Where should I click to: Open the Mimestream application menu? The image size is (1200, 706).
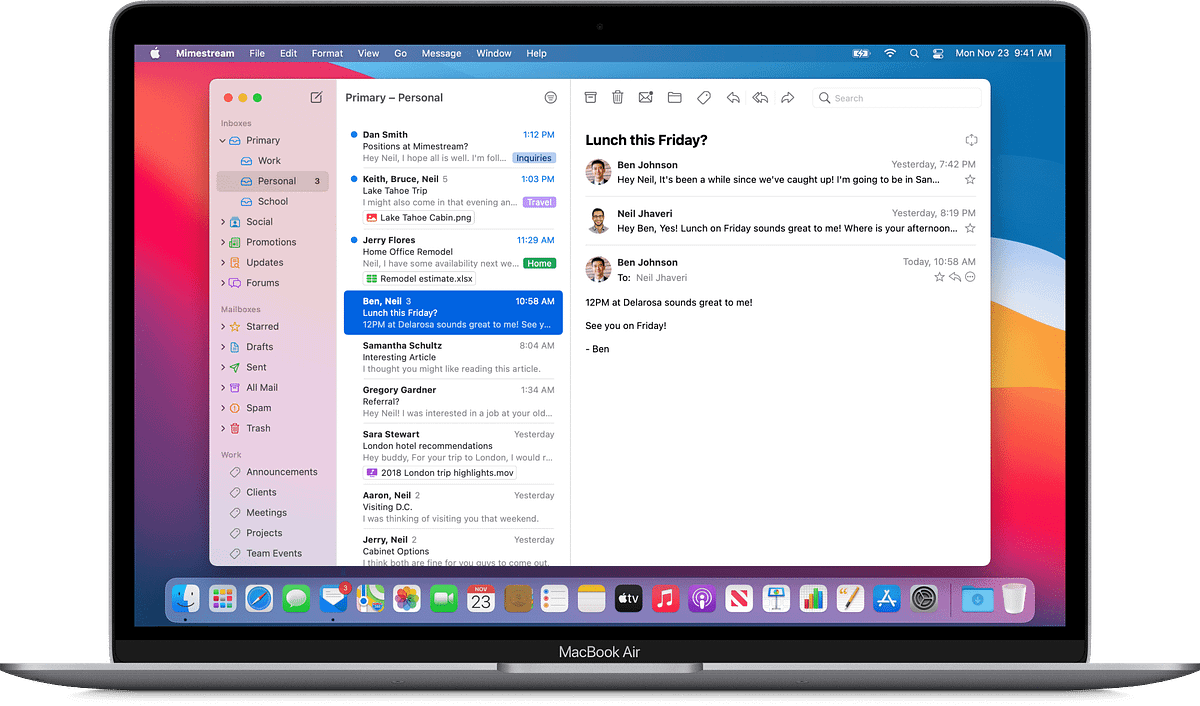coord(204,53)
